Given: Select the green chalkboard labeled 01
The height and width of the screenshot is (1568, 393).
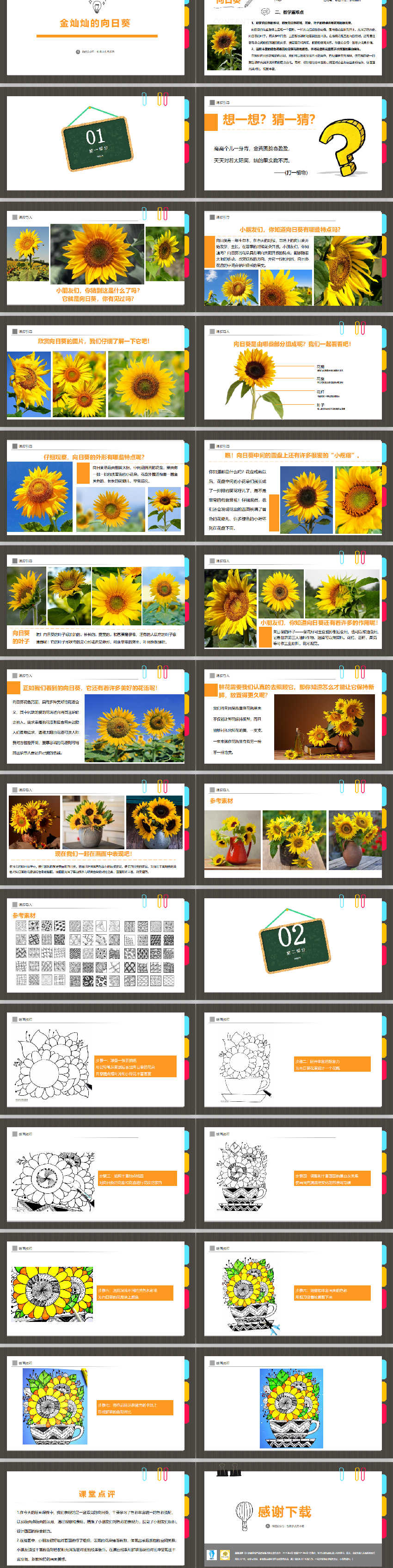Looking at the screenshot, I should 96,141.
